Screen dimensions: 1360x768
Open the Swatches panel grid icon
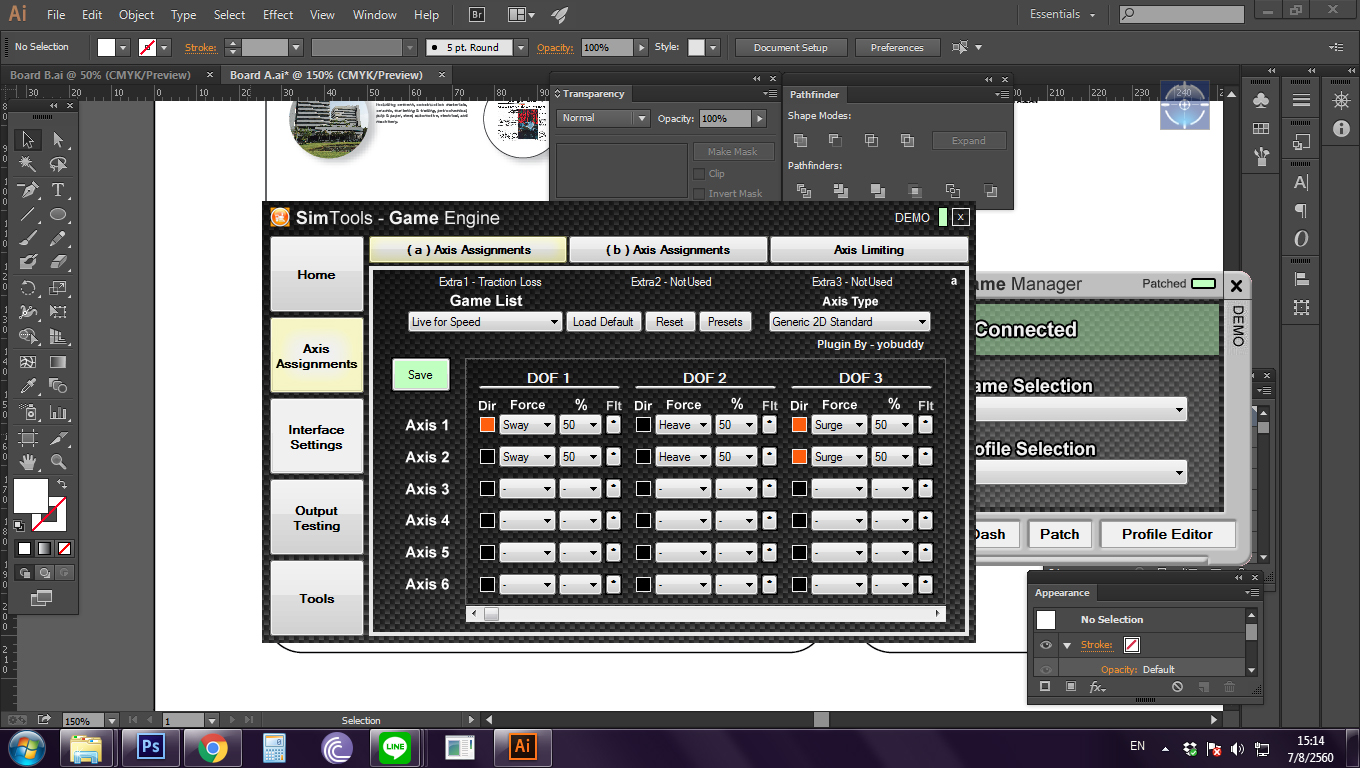tap(1261, 129)
